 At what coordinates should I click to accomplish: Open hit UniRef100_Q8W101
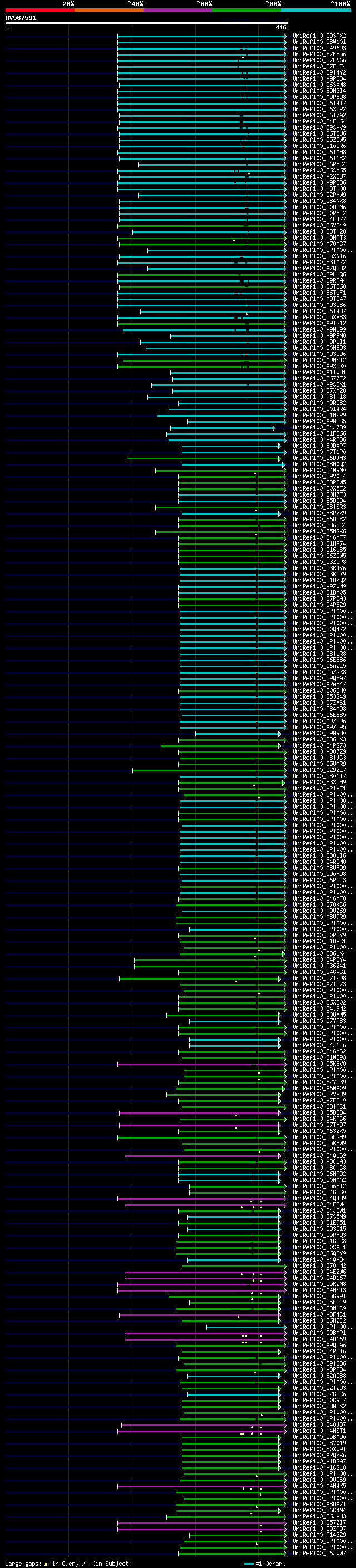pyautogui.click(x=319, y=42)
